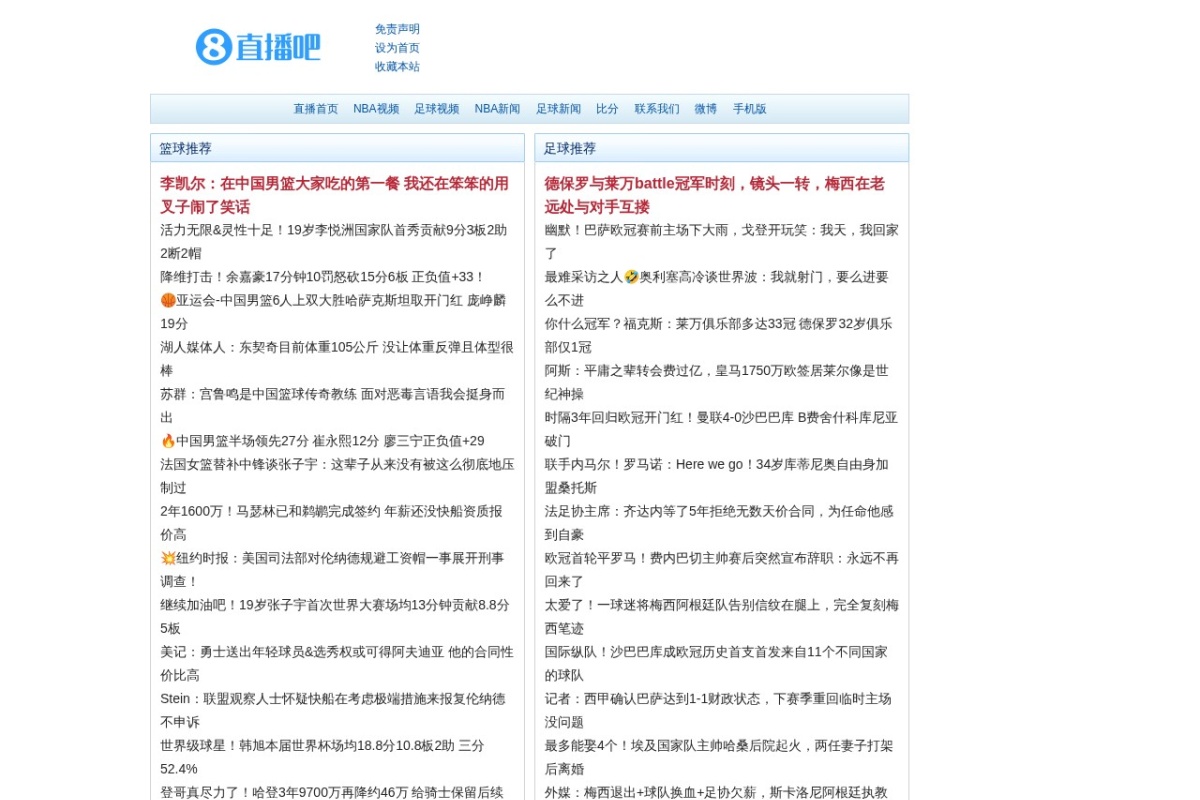Open article 欧冠首轮平罗马！费内巴切主帅

pos(722,569)
